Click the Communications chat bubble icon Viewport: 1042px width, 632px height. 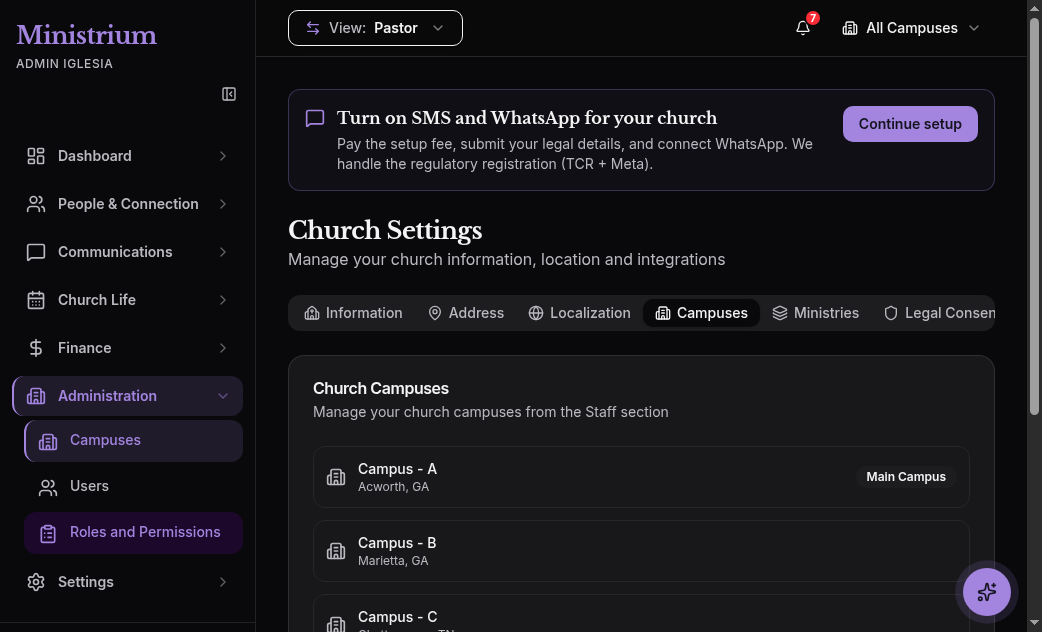tap(36, 252)
